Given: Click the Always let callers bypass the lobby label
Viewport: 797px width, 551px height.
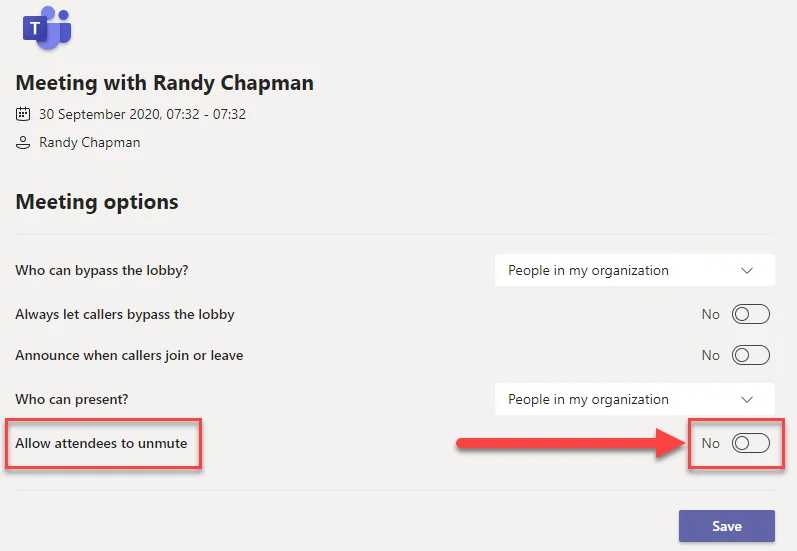Looking at the screenshot, I should [x=125, y=314].
